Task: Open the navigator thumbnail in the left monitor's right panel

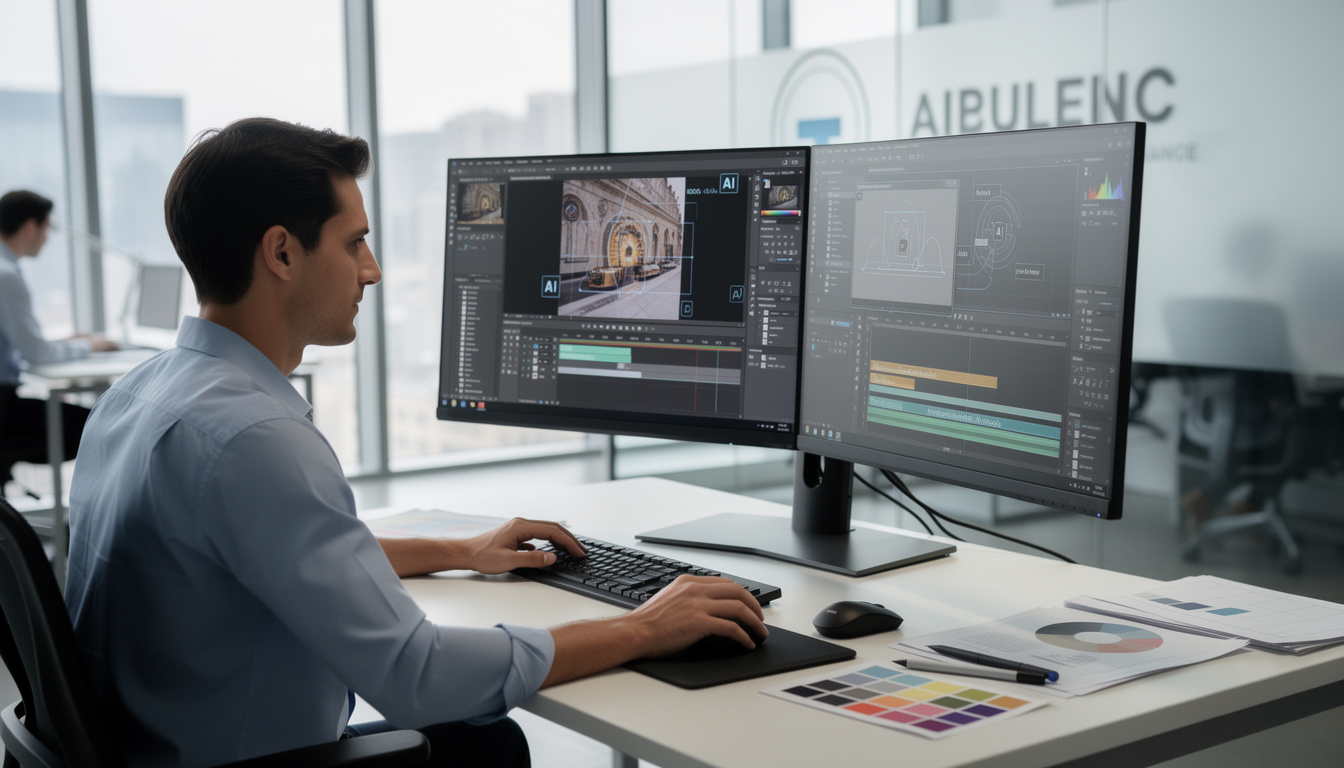Action: [x=783, y=197]
